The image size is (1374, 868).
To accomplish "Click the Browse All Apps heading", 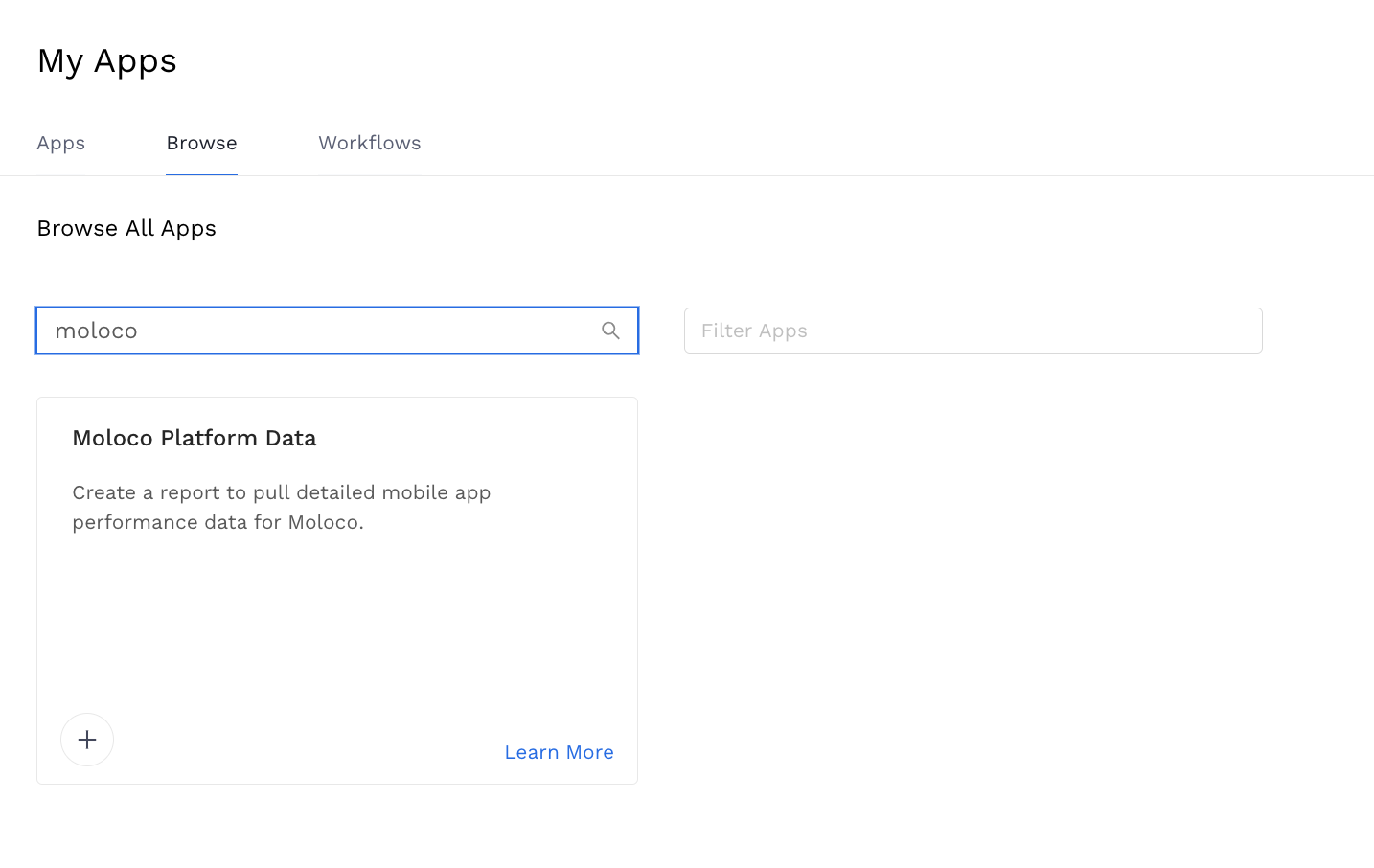I will point(126,228).
